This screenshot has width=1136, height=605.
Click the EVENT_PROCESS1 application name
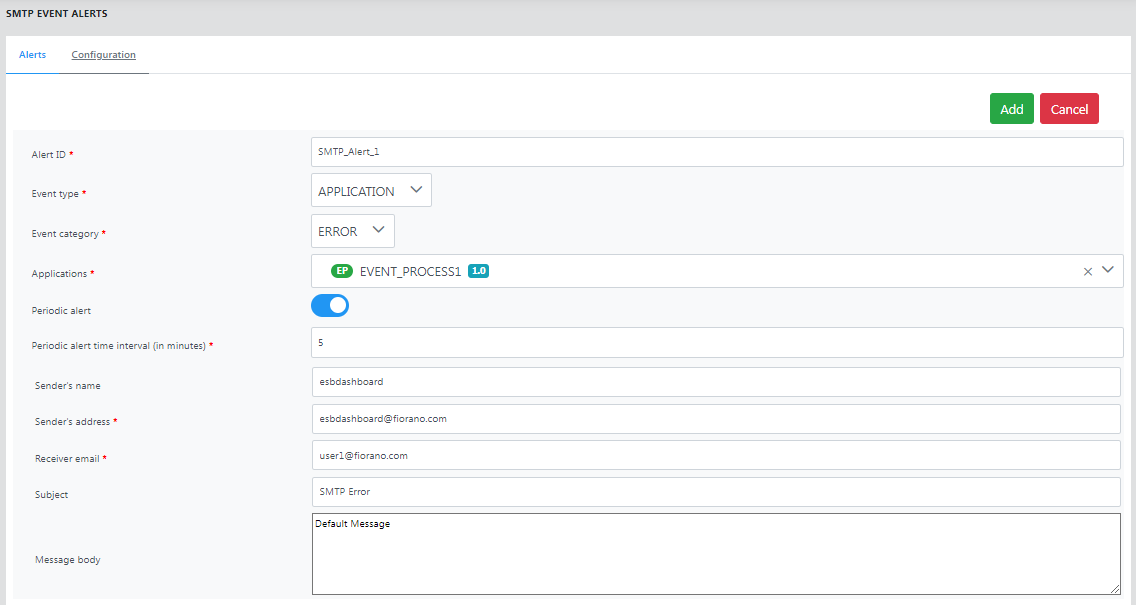coord(411,272)
